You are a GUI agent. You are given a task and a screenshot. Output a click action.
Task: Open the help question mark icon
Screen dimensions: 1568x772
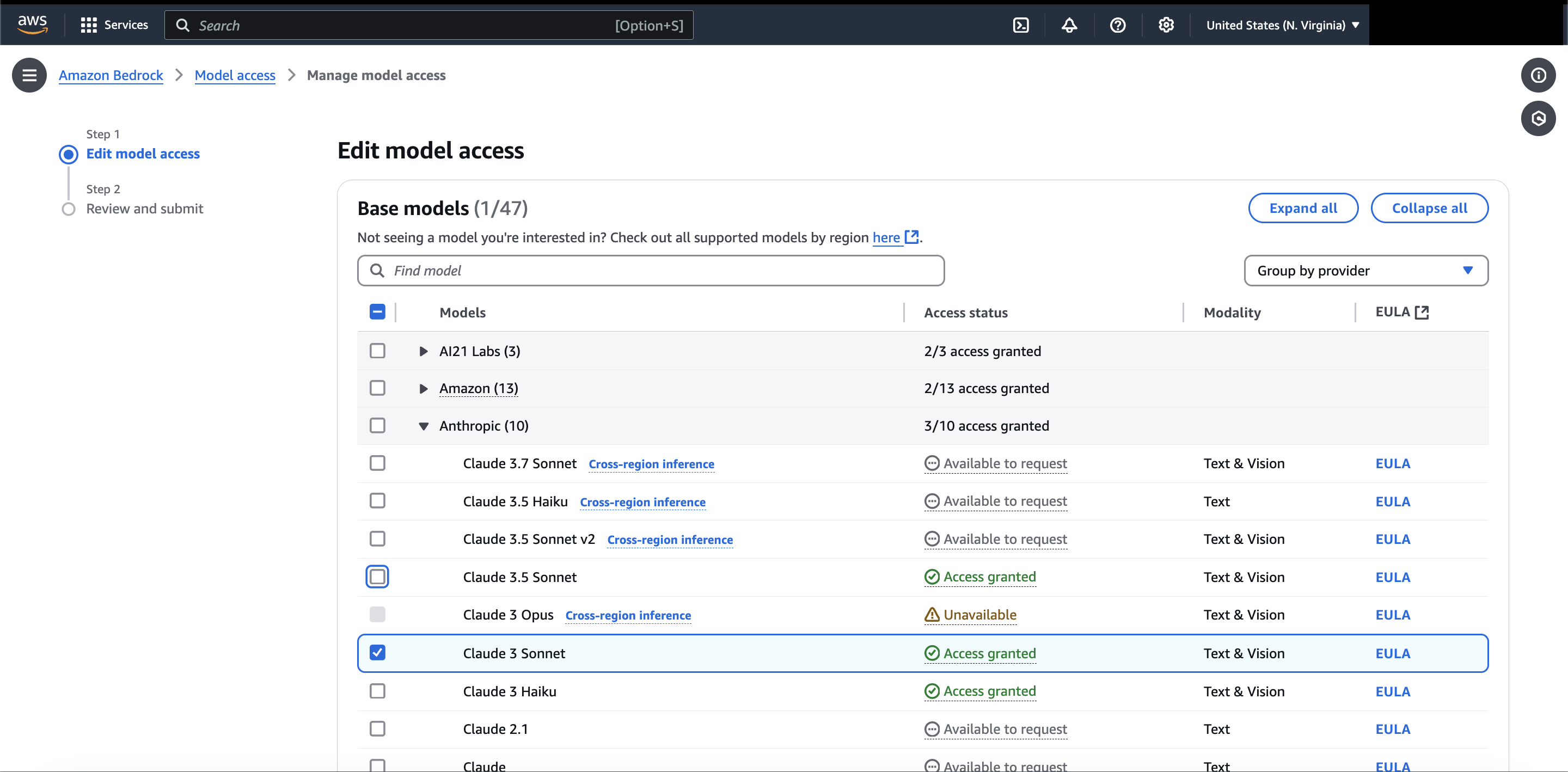click(1118, 25)
